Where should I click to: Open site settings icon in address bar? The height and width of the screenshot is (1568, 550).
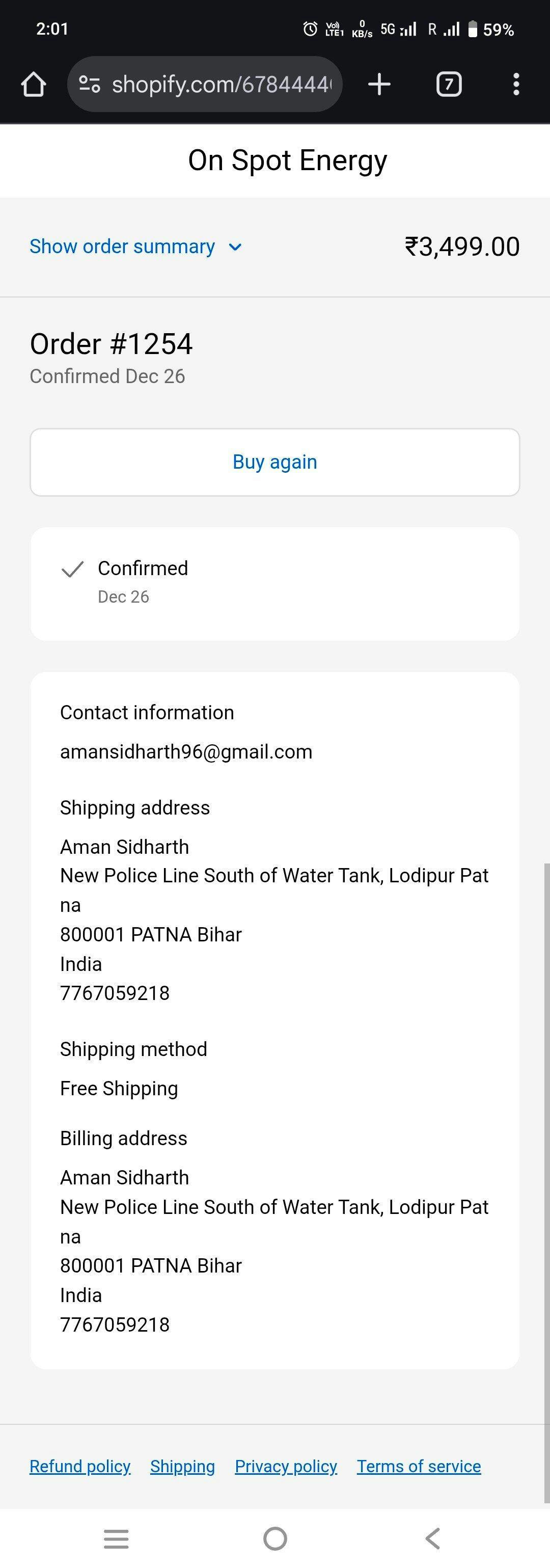click(90, 84)
